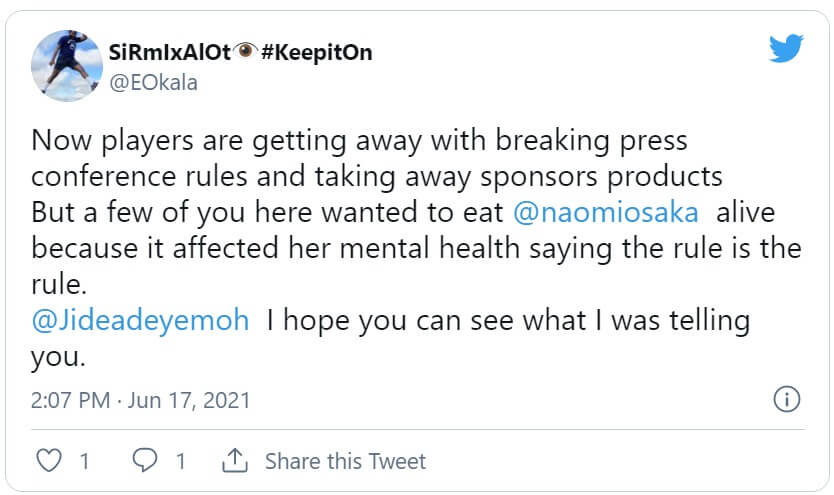Click the reply count beside the bubble
Screen dimensions: 834x495
[181, 461]
